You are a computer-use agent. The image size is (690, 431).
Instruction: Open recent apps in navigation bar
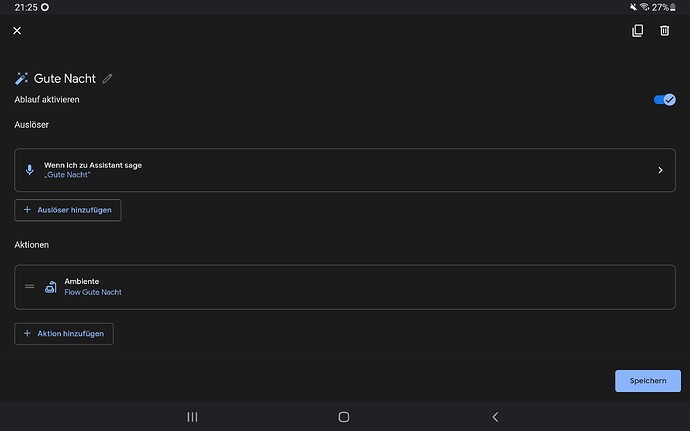pos(192,417)
